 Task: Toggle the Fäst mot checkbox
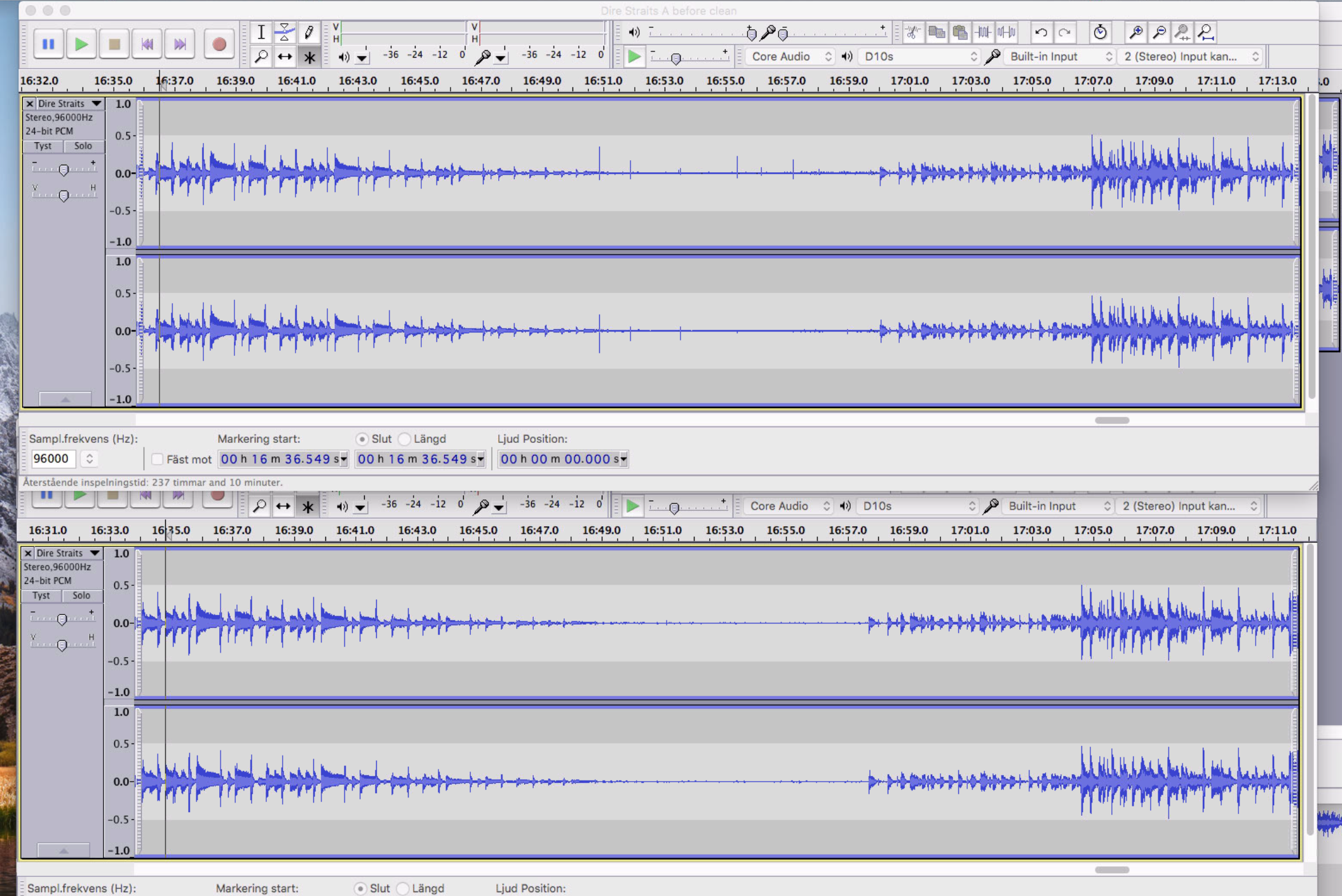(x=158, y=459)
